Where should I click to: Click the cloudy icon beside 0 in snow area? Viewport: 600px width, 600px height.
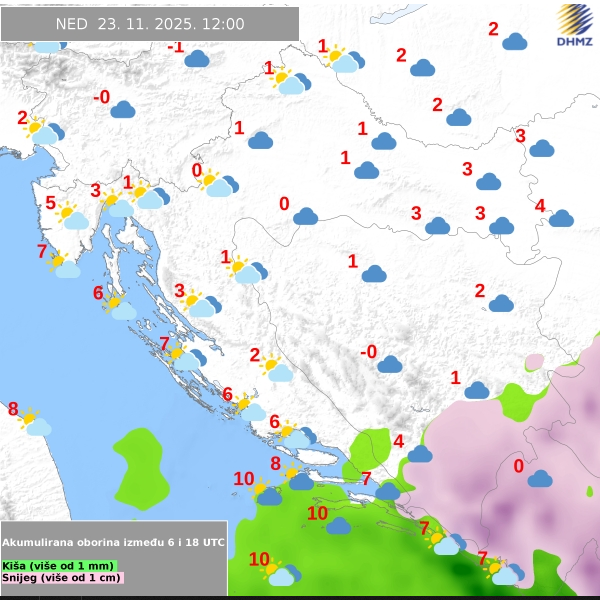pyautogui.click(x=540, y=478)
